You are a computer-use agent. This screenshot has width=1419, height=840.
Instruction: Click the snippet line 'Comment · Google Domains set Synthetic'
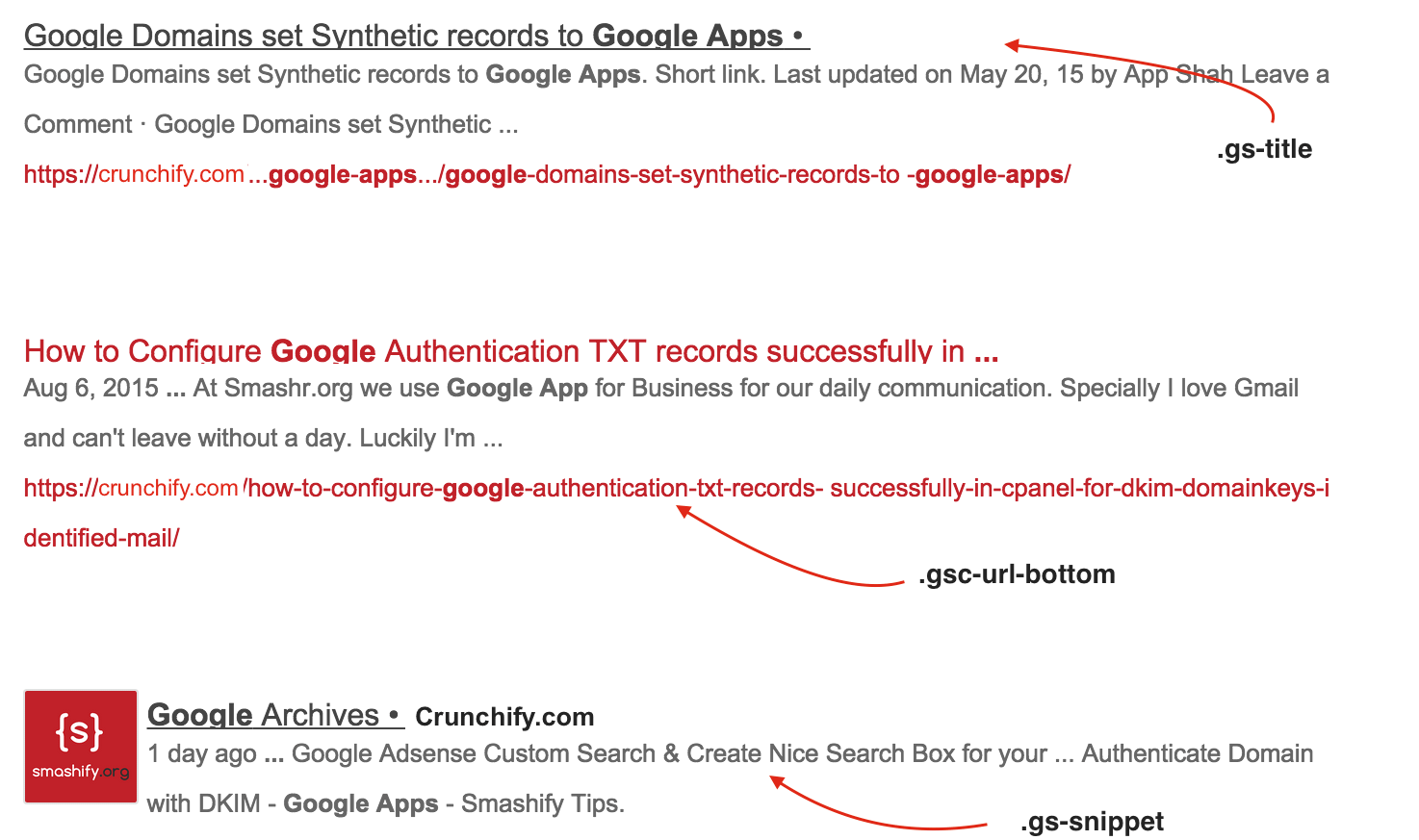tap(270, 125)
